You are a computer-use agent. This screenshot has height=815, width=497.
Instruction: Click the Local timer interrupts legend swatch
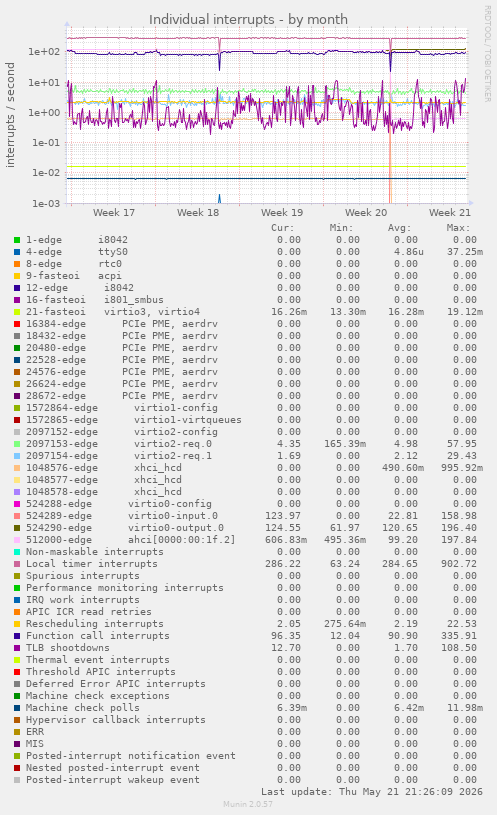point(17,564)
